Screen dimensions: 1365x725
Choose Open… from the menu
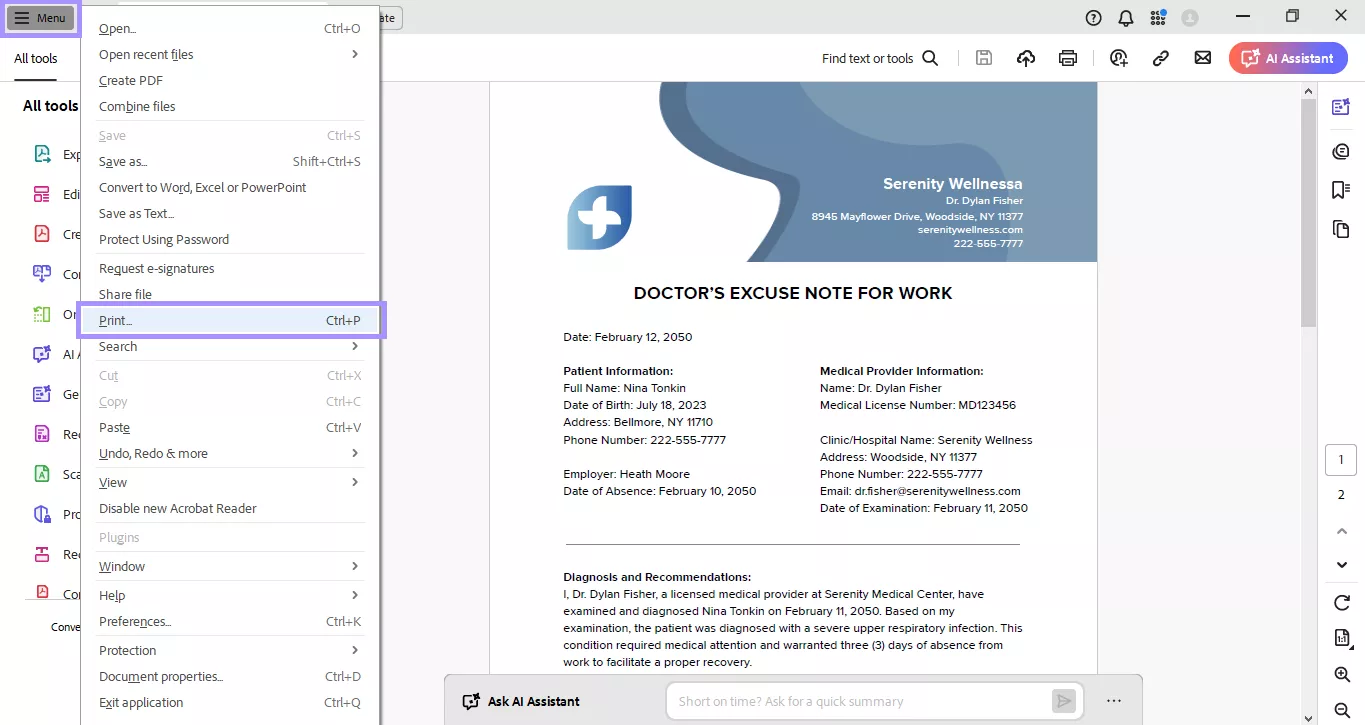(230, 28)
